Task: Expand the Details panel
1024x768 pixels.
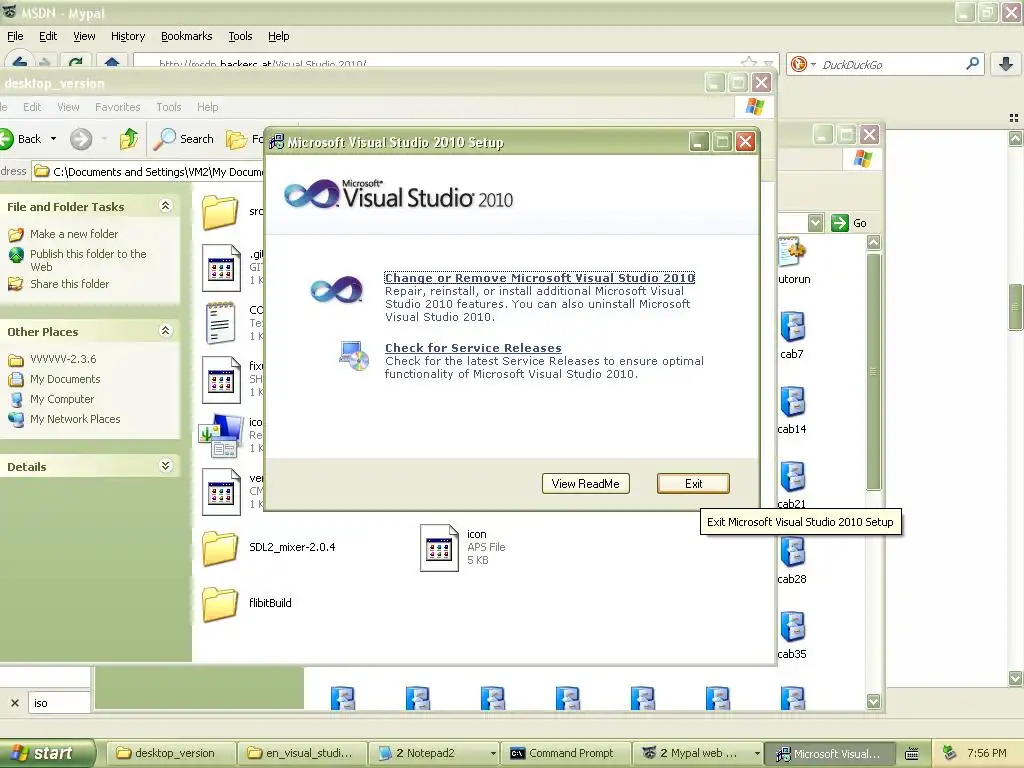Action: 165,466
